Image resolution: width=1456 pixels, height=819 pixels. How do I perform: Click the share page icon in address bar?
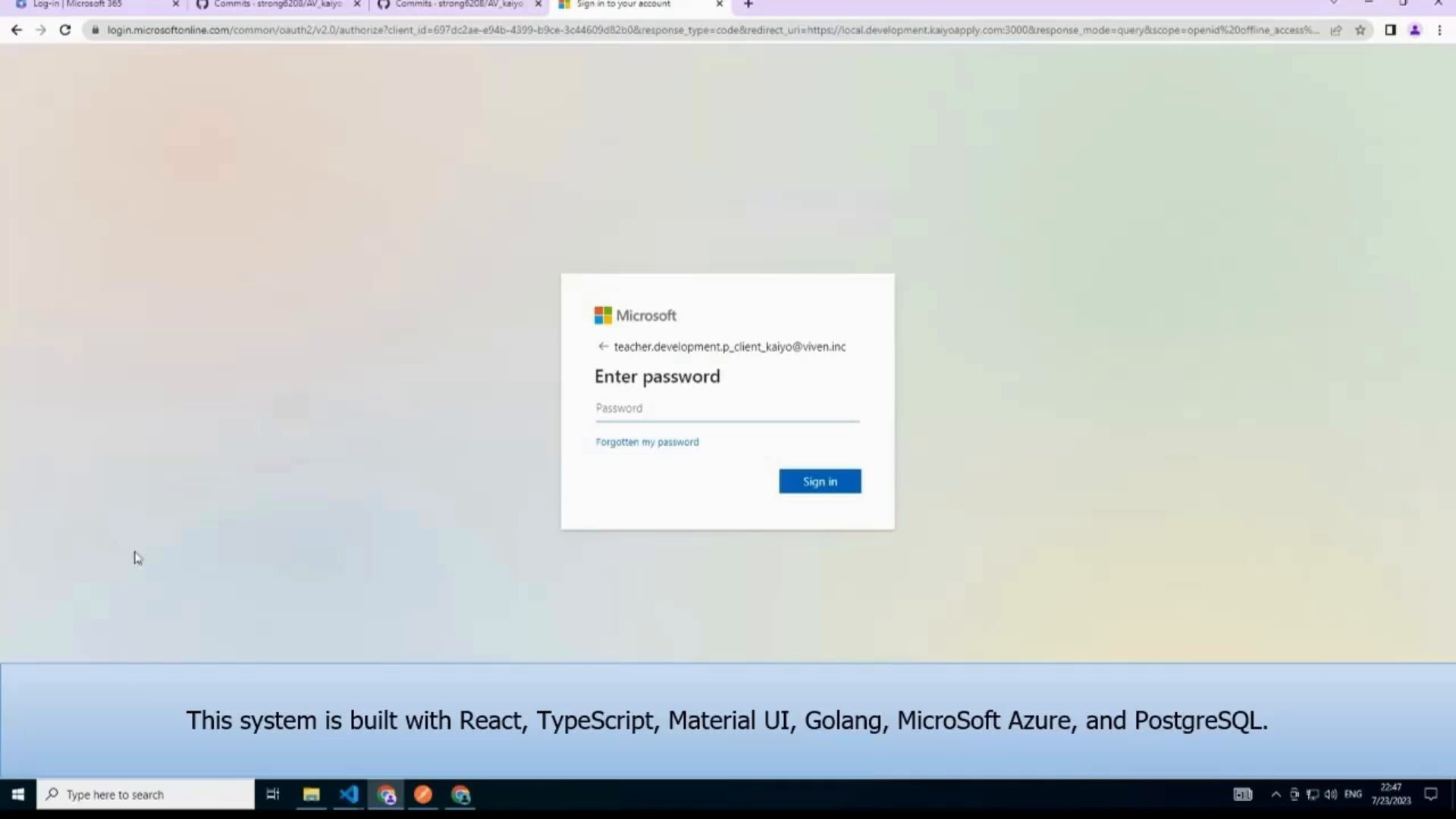[x=1336, y=30]
